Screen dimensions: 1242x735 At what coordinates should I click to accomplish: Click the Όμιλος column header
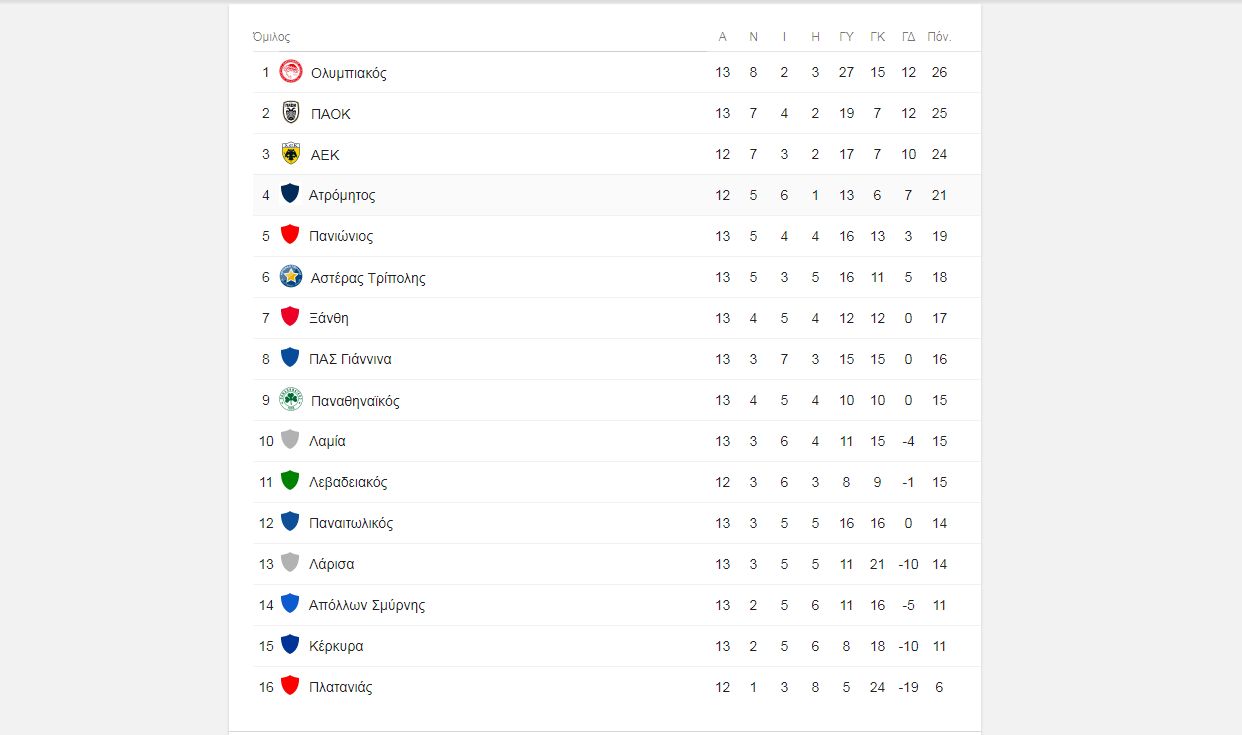pos(271,37)
